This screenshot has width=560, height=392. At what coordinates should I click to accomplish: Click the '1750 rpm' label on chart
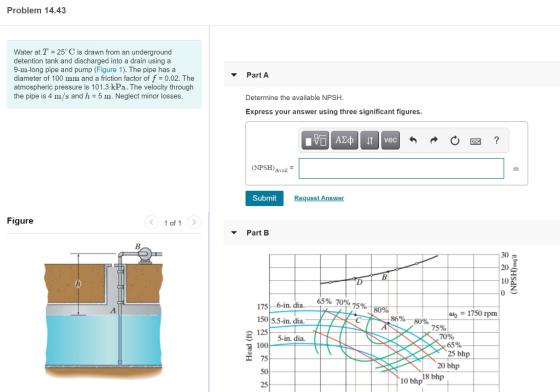pos(482,313)
